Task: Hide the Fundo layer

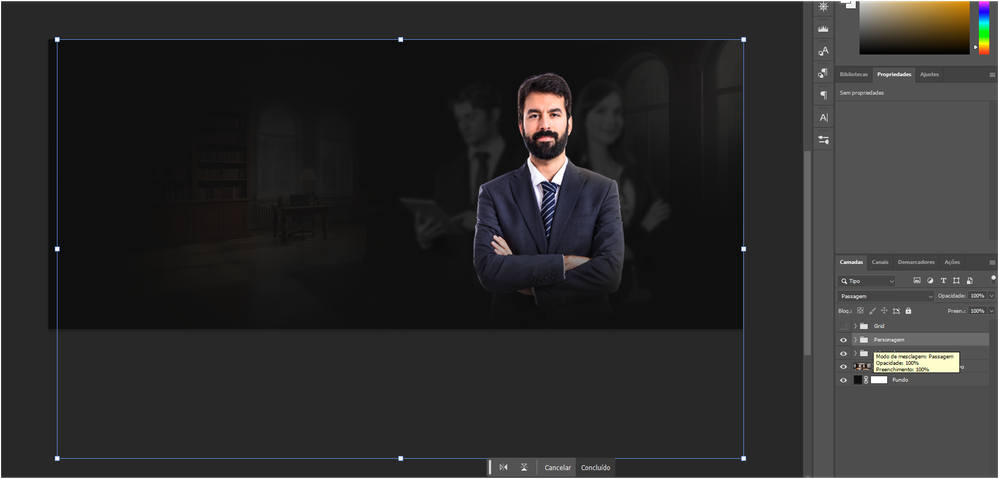Action: [843, 380]
